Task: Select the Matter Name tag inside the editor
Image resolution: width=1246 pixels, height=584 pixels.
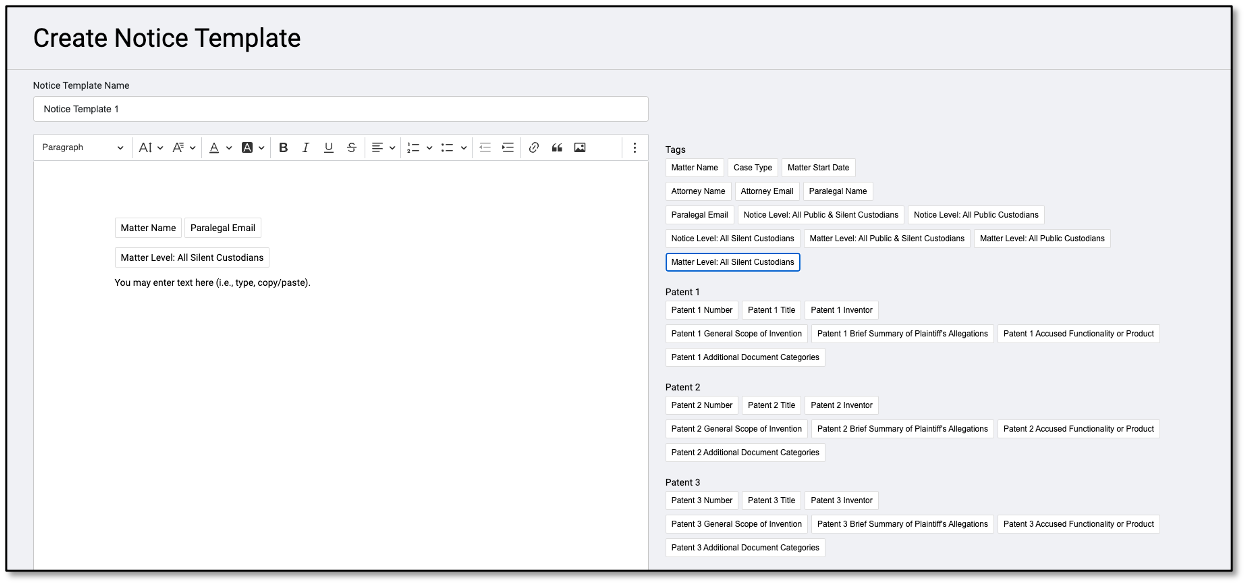Action: [148, 228]
